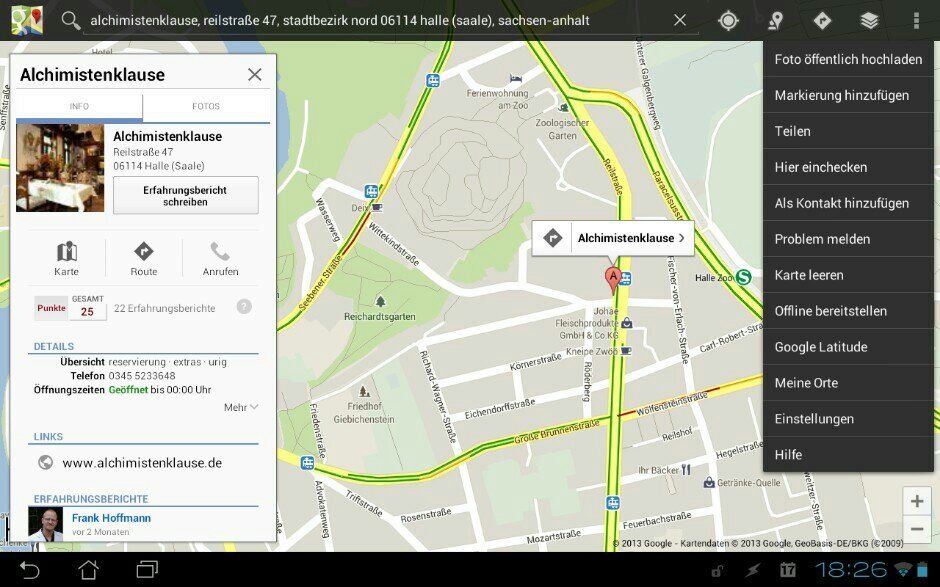Tap the Google Maps app logo
Screen dimensions: 940x587
[27, 20]
